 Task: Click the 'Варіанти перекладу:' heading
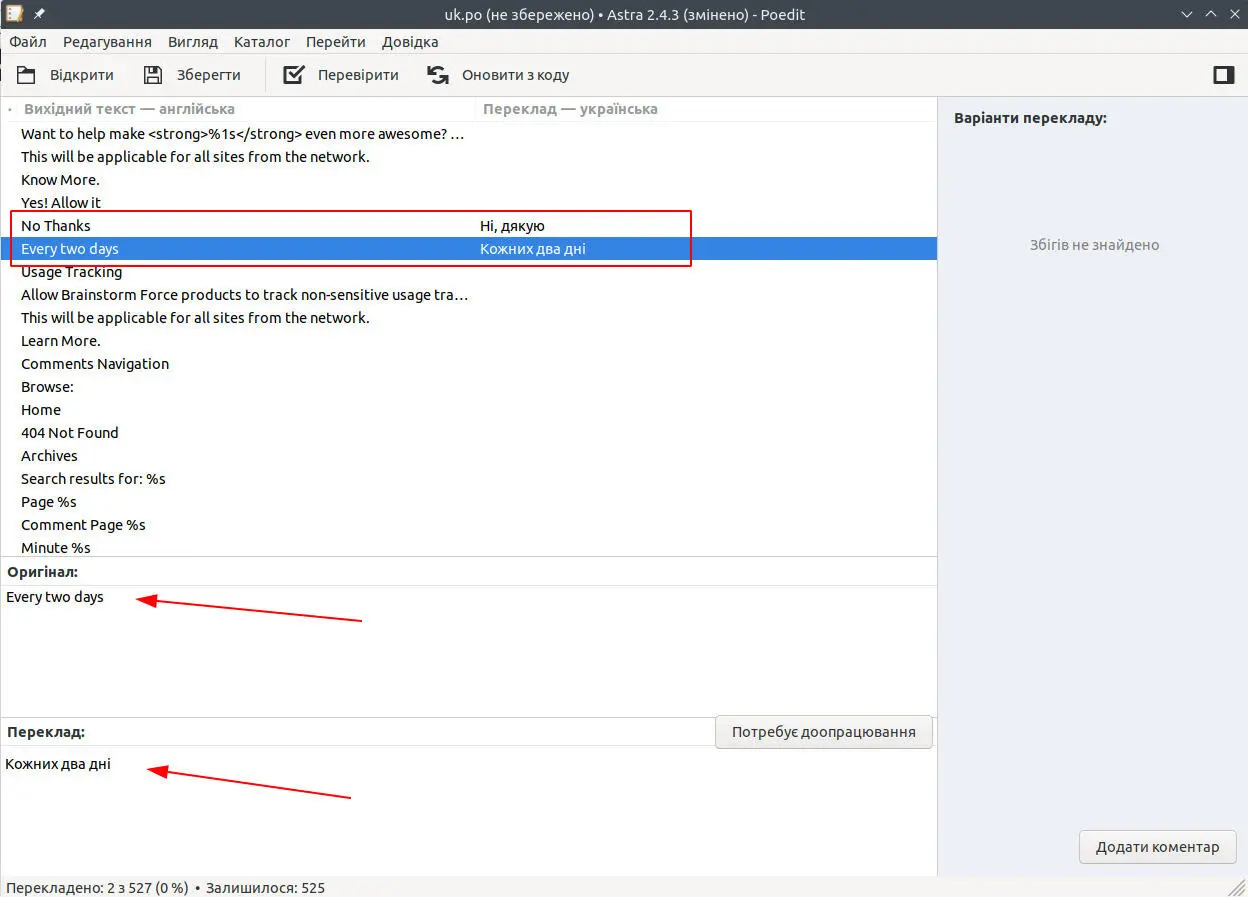[1030, 118]
